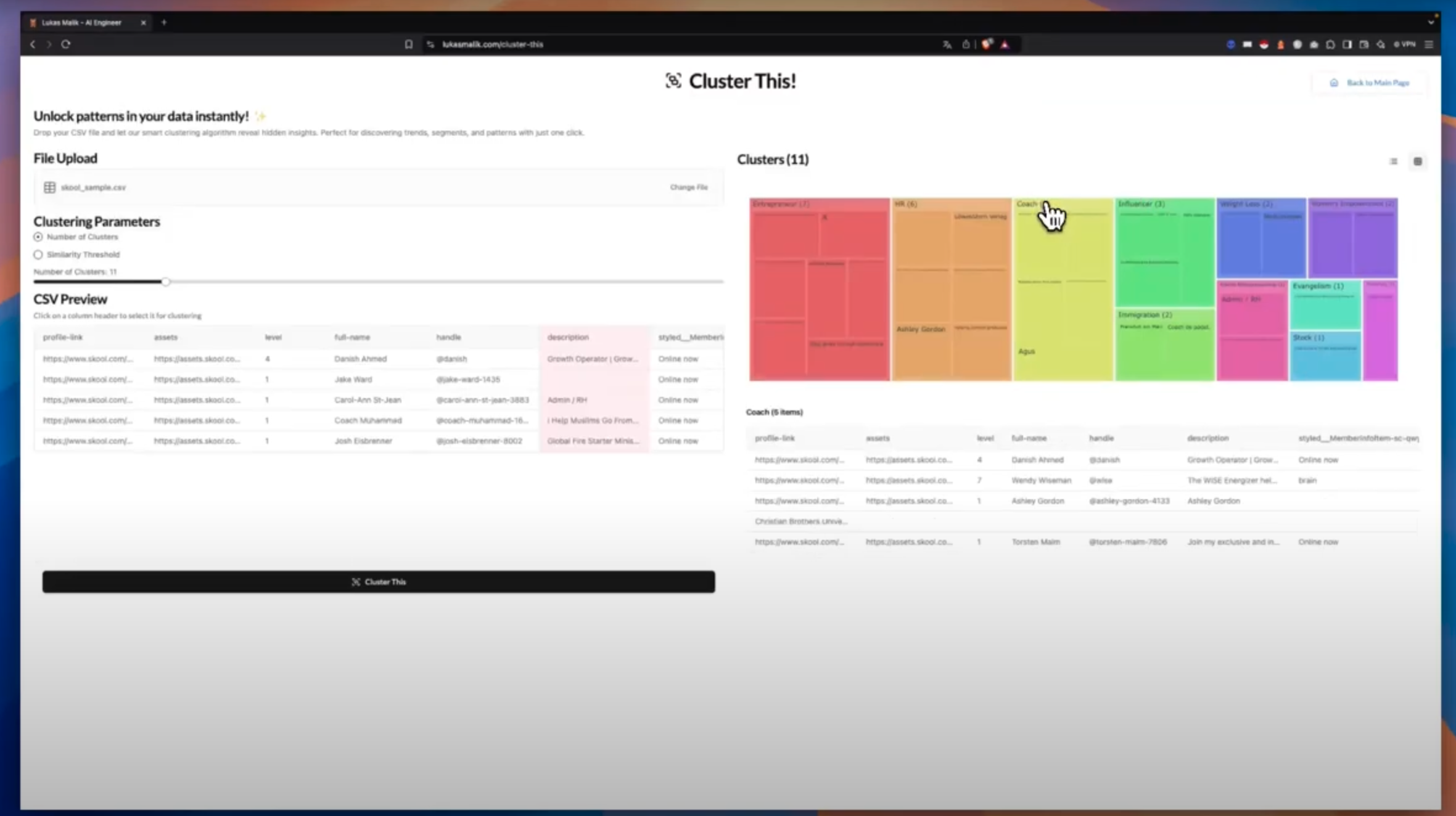Toggle the browser sidebar panel icon
This screenshot has width=1456, height=816.
pos(1347,44)
